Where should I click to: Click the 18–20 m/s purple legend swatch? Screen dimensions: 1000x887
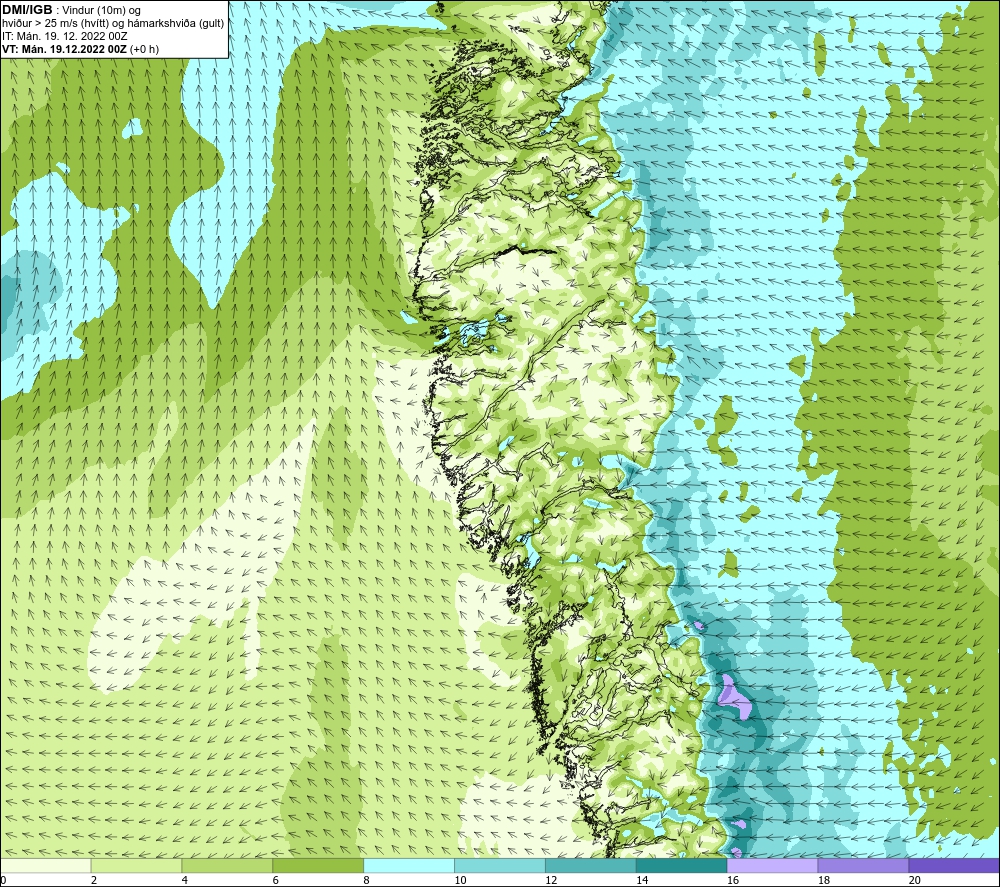pos(863,865)
